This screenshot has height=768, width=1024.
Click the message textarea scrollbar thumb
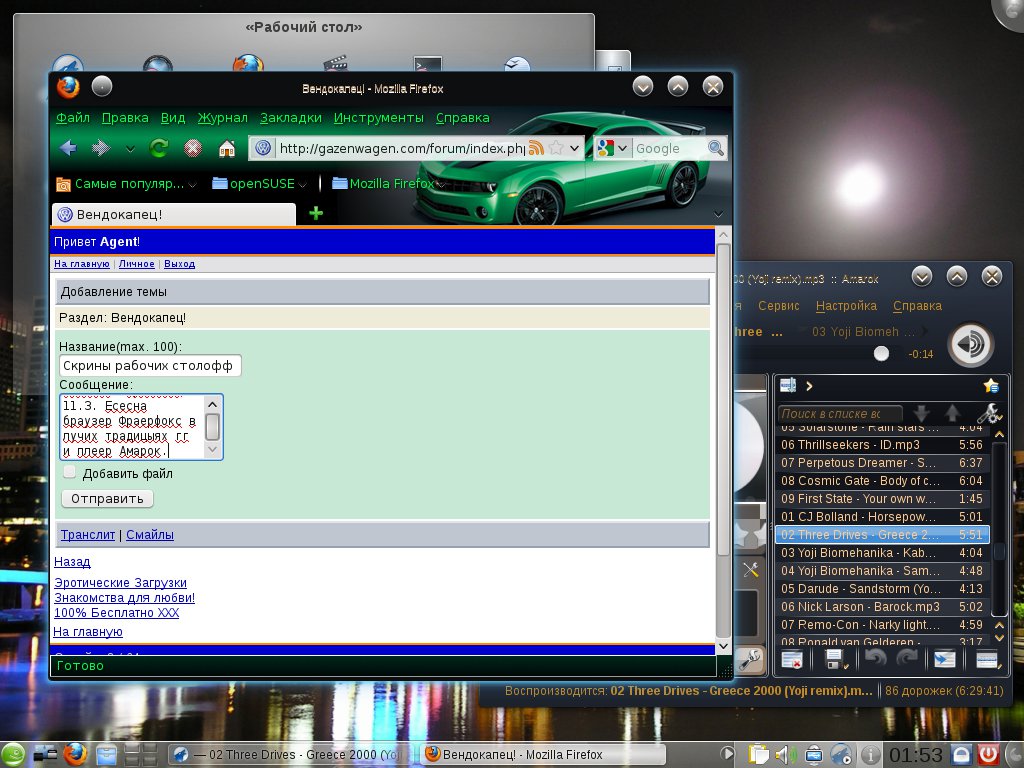point(212,427)
